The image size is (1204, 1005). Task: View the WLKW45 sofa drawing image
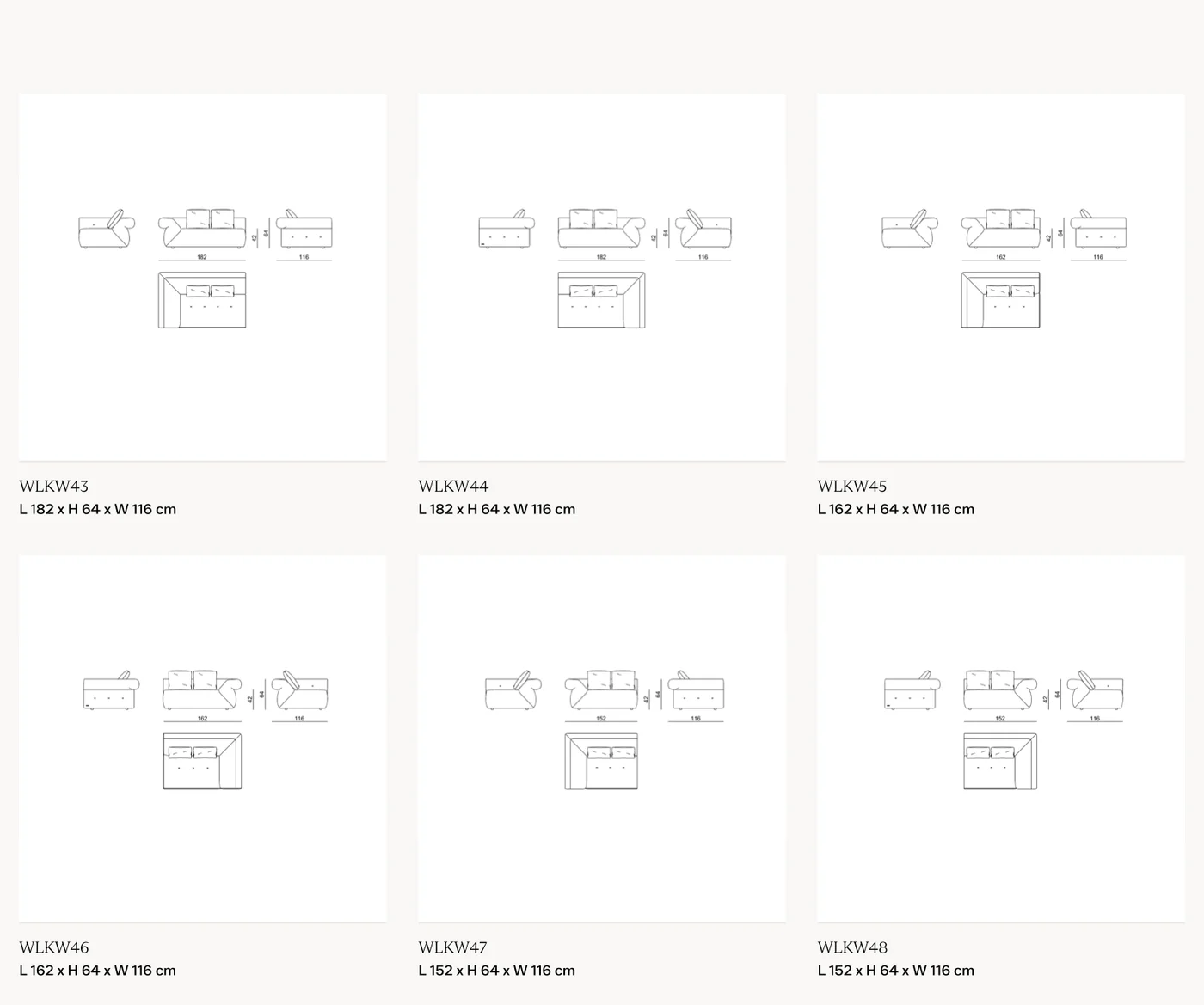tap(1001, 277)
